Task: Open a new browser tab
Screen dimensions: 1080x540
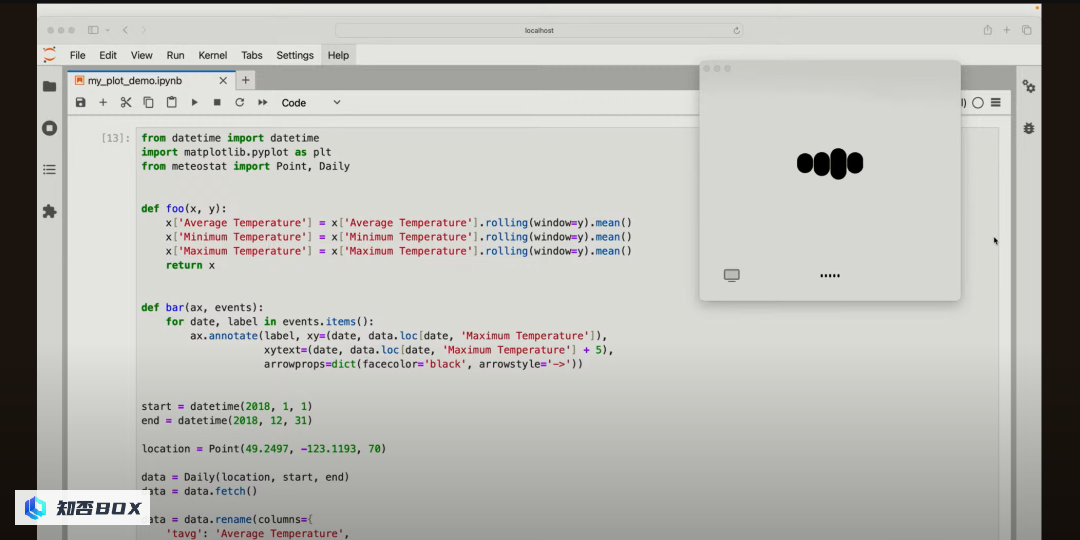Action: click(1007, 30)
